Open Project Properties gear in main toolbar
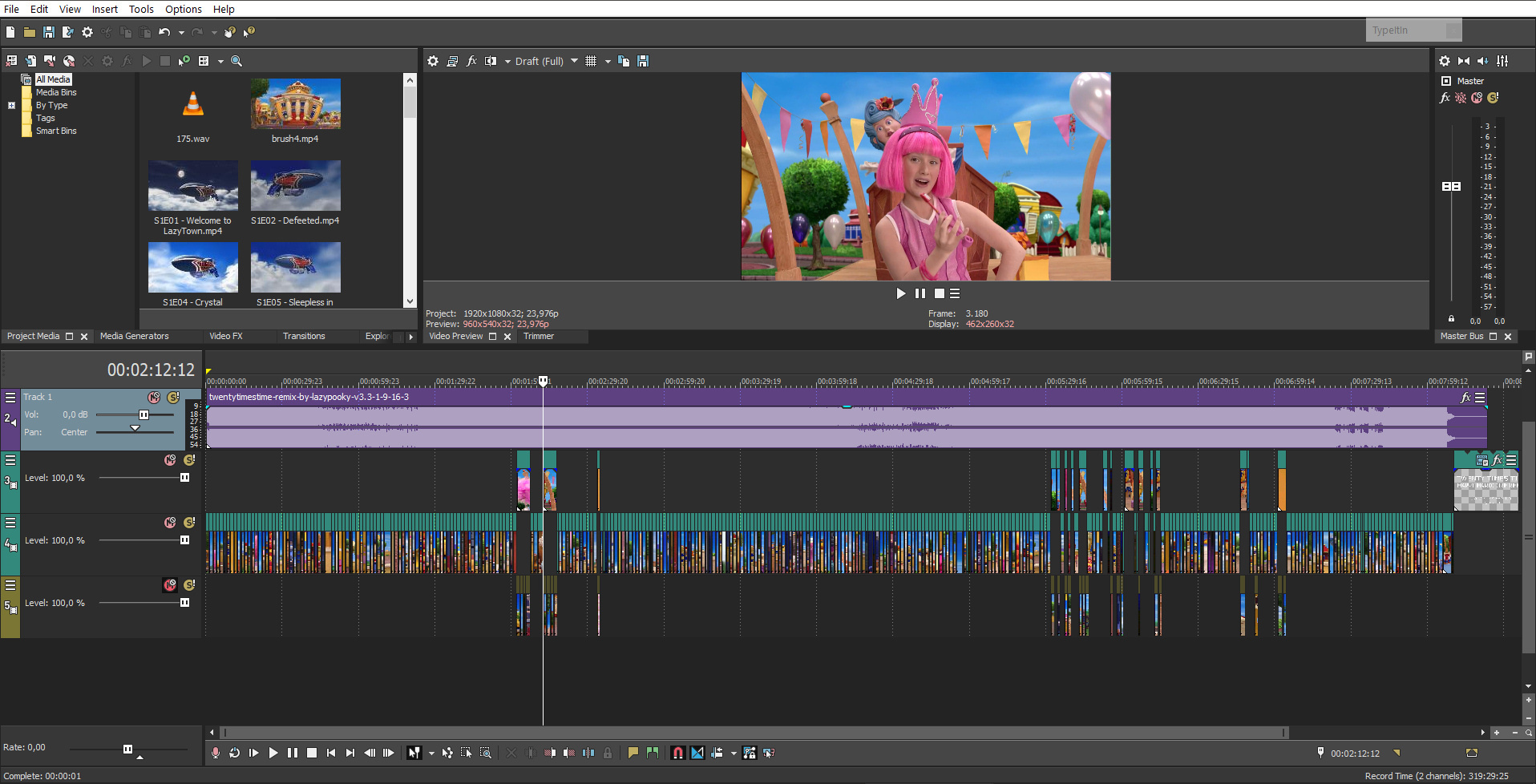 click(x=87, y=32)
